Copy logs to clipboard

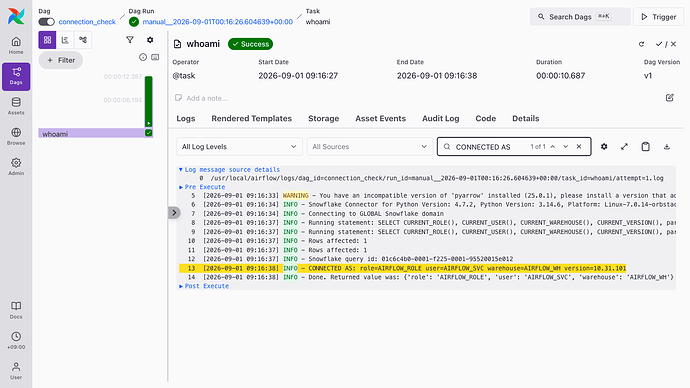pyautogui.click(x=646, y=146)
